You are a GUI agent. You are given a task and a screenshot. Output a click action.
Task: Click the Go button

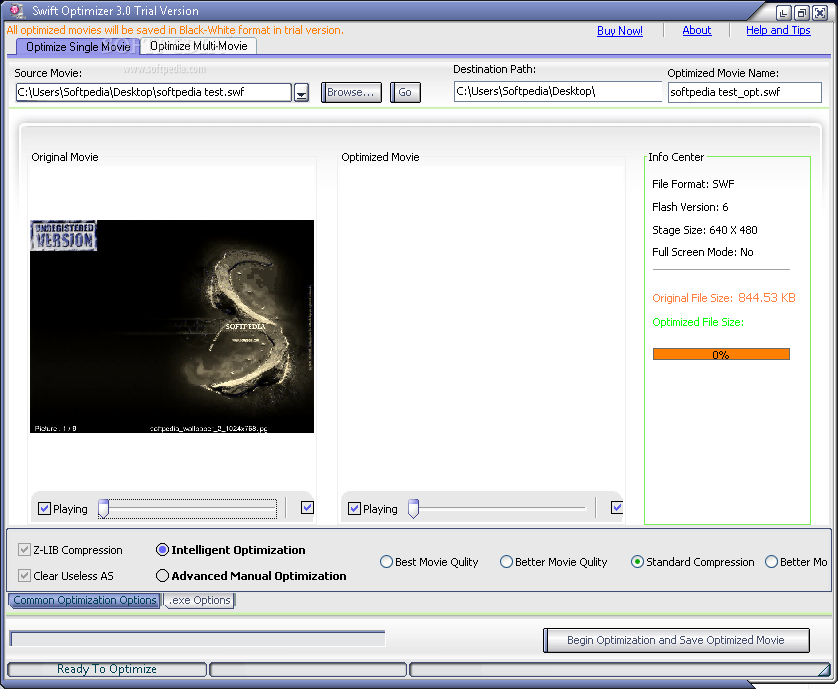coord(405,92)
